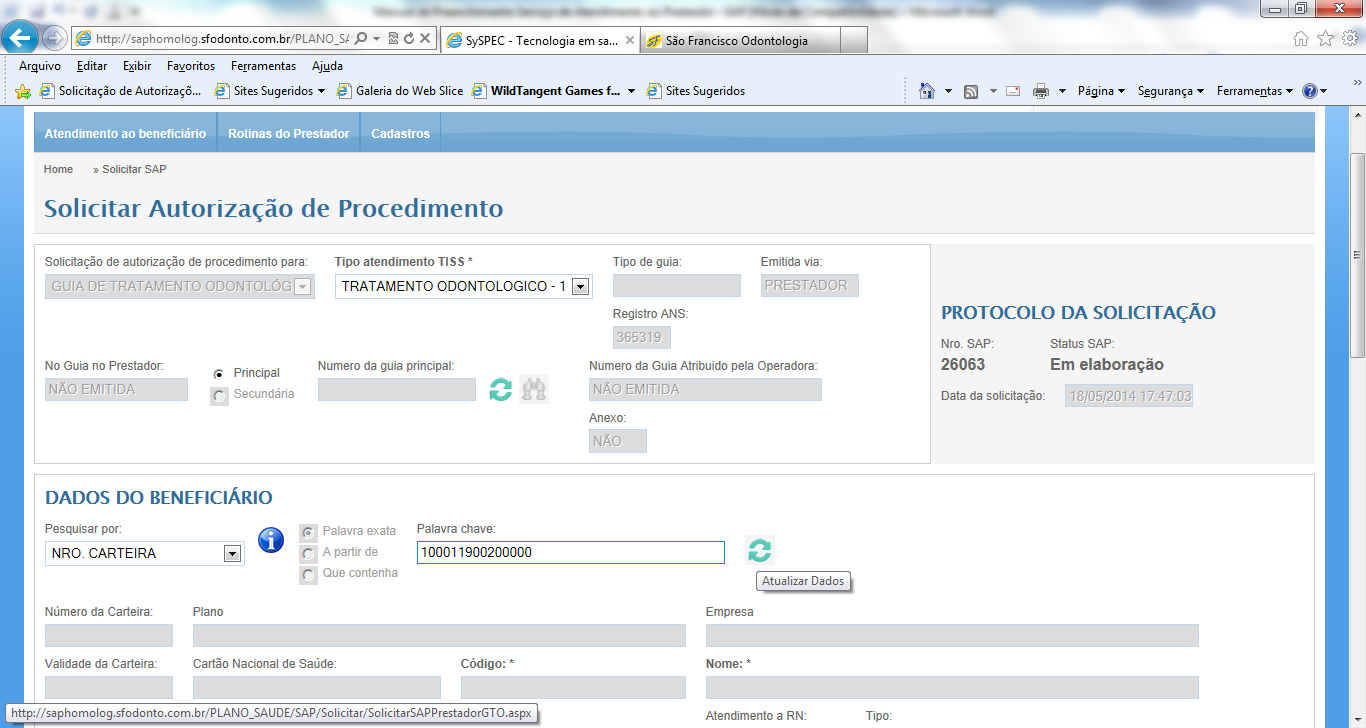Switch to São Francisco Odontologia tab
Screen dimensions: 1366x728
[x=739, y=41]
